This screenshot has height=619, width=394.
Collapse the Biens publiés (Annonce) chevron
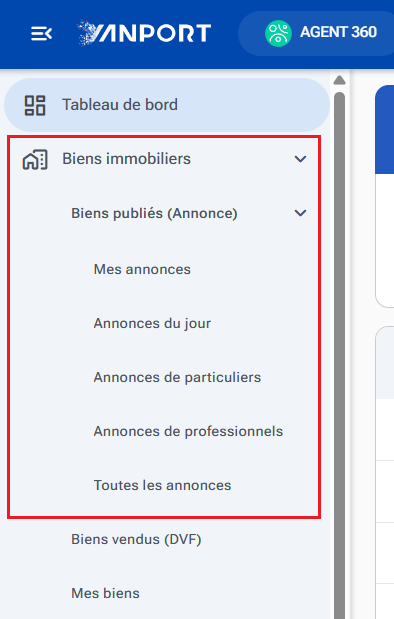coord(300,213)
